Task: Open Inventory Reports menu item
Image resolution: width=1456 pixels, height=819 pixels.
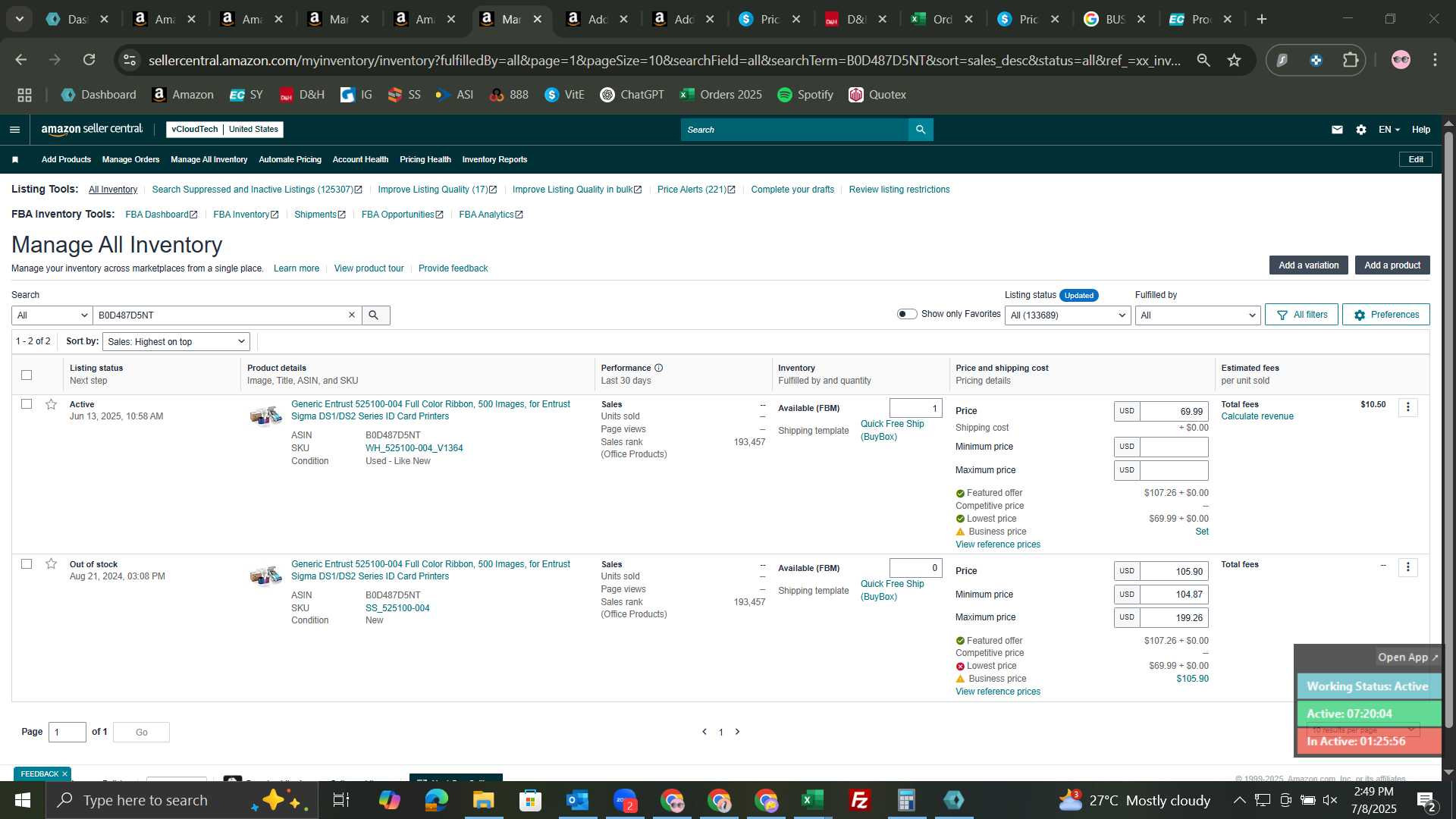Action: pos(494,159)
